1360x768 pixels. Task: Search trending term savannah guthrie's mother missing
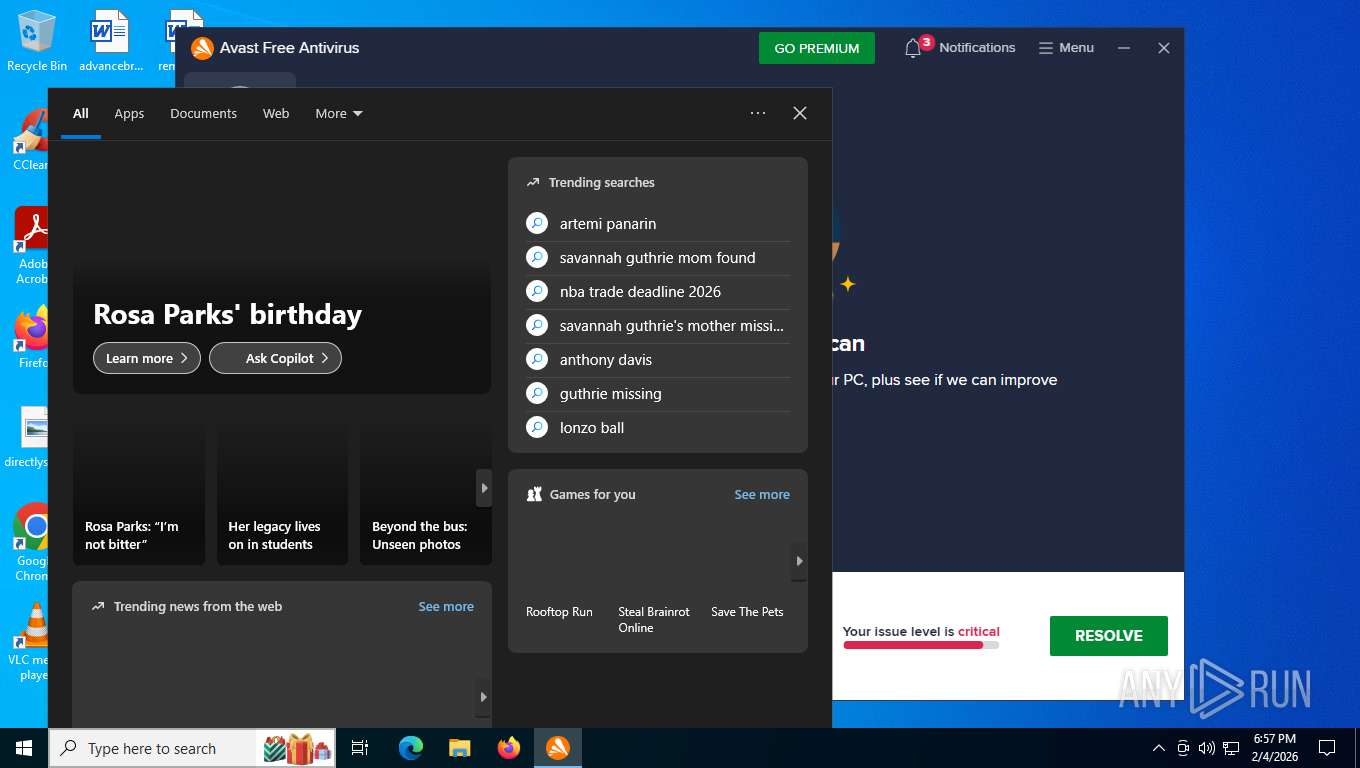click(658, 326)
